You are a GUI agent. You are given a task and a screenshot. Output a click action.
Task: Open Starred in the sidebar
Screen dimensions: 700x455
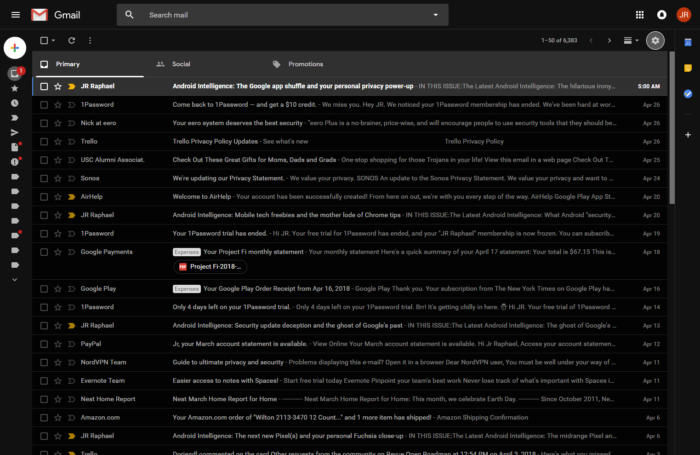pos(15,88)
